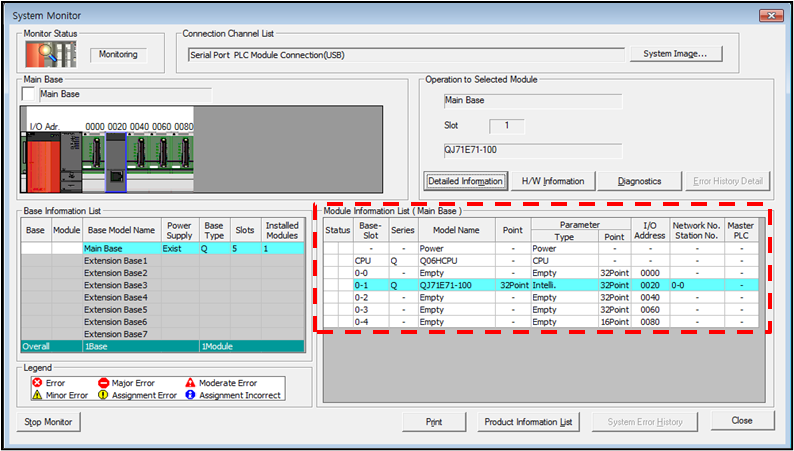Select the 0-0 Empty slot row
This screenshot has height=451, width=794.
click(541, 273)
